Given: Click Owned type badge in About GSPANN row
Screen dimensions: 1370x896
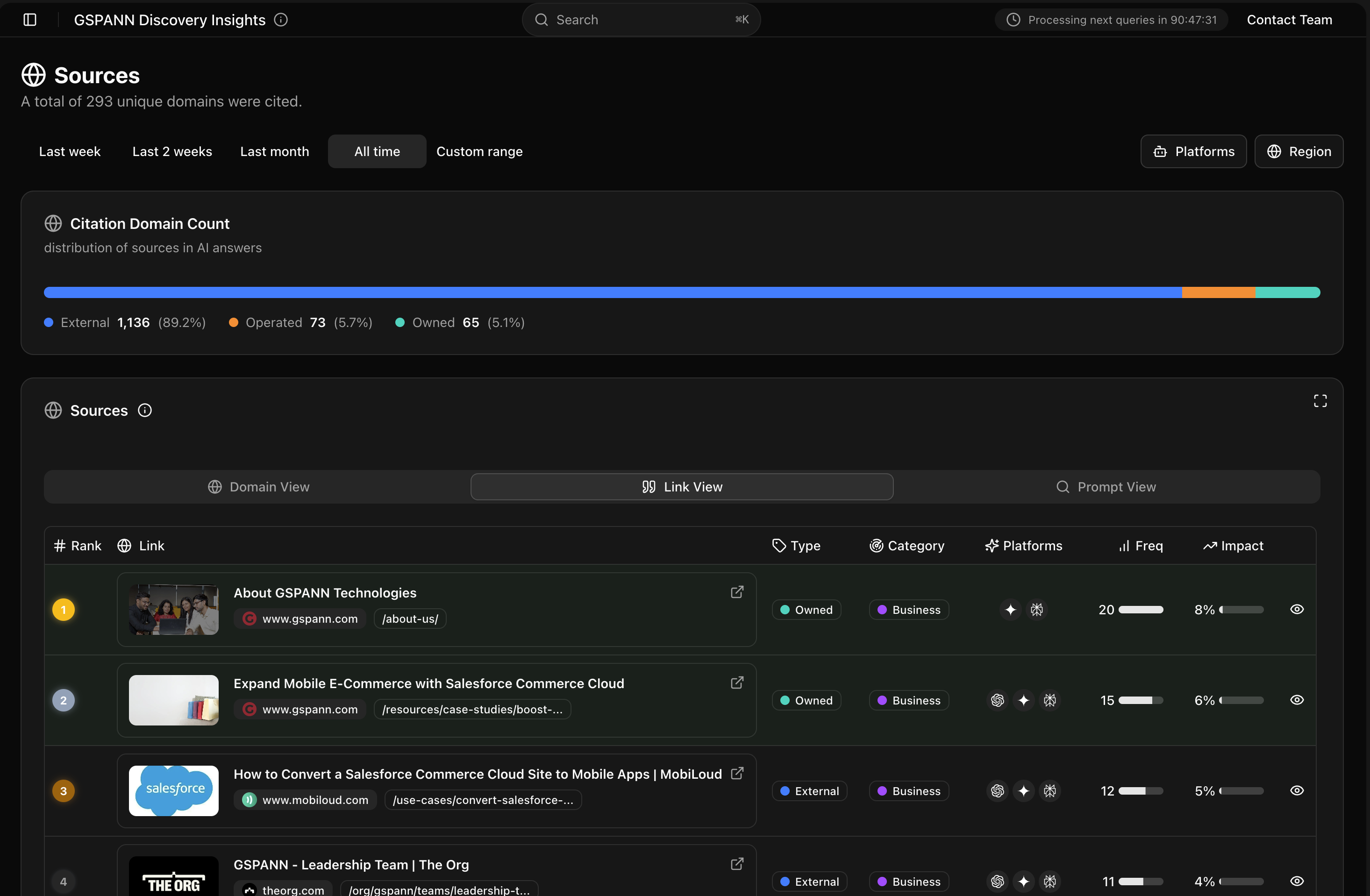Looking at the screenshot, I should pos(806,610).
